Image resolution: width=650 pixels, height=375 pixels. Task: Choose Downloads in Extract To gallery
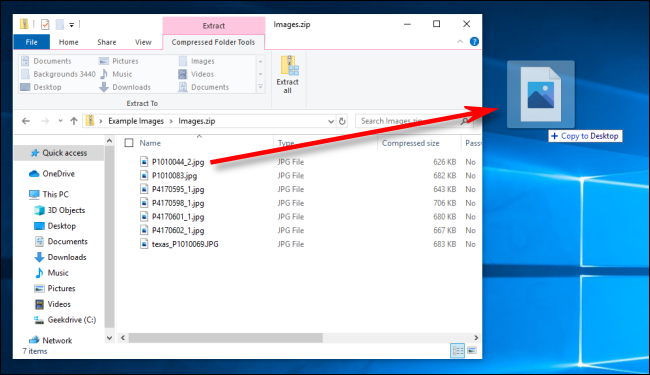coord(125,87)
